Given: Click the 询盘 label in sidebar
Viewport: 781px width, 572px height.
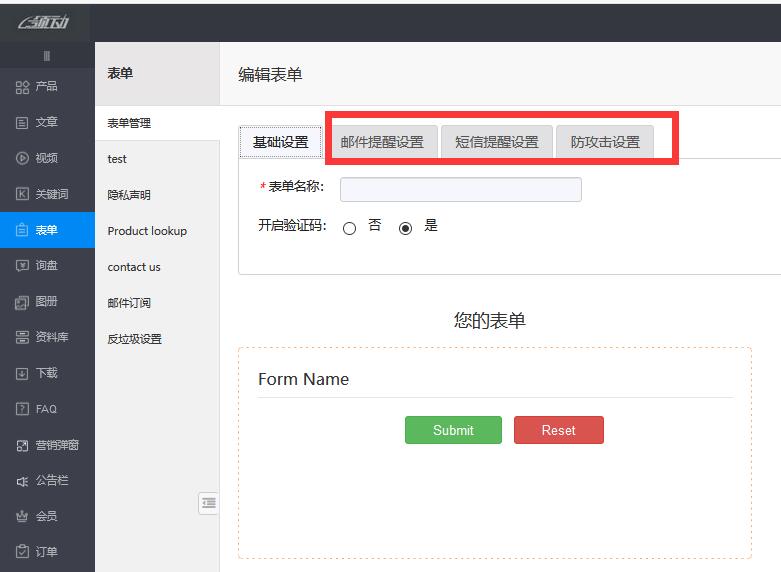Looking at the screenshot, I should pos(46,266).
